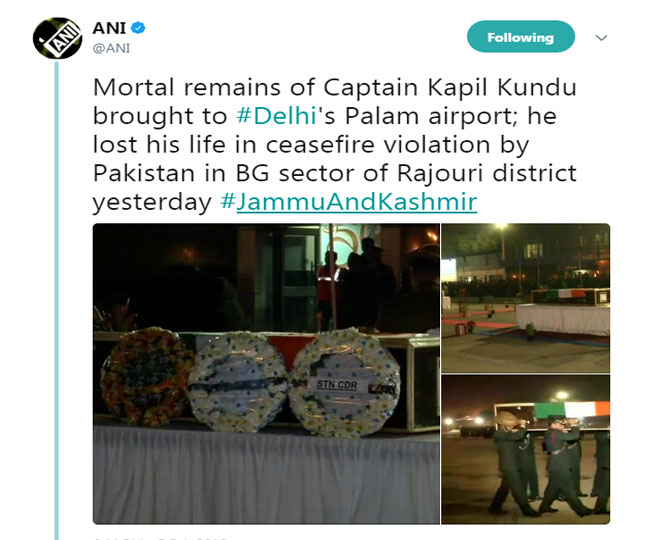The image size is (650, 540).
Task: Toggle the Following button
Action: point(521,37)
